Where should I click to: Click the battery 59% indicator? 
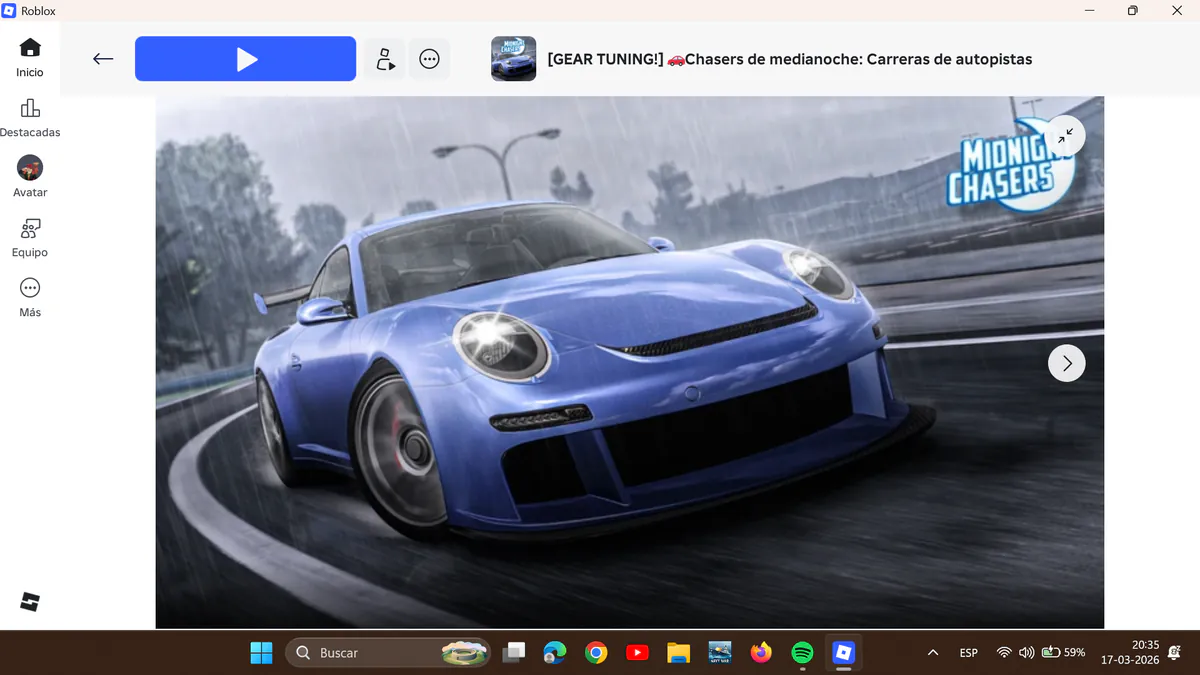coord(1063,653)
